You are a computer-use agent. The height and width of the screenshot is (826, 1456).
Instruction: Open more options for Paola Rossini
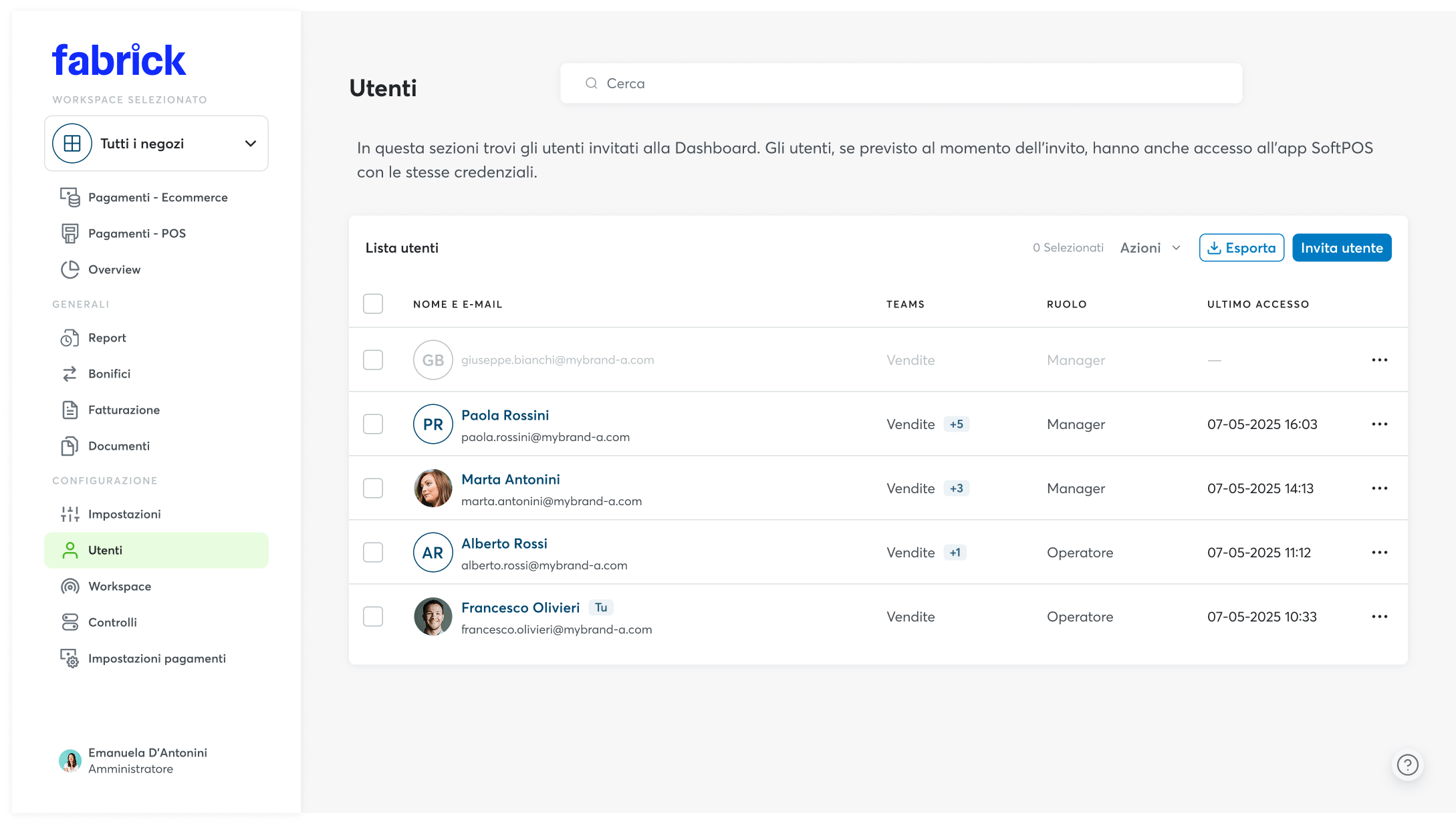1380,424
